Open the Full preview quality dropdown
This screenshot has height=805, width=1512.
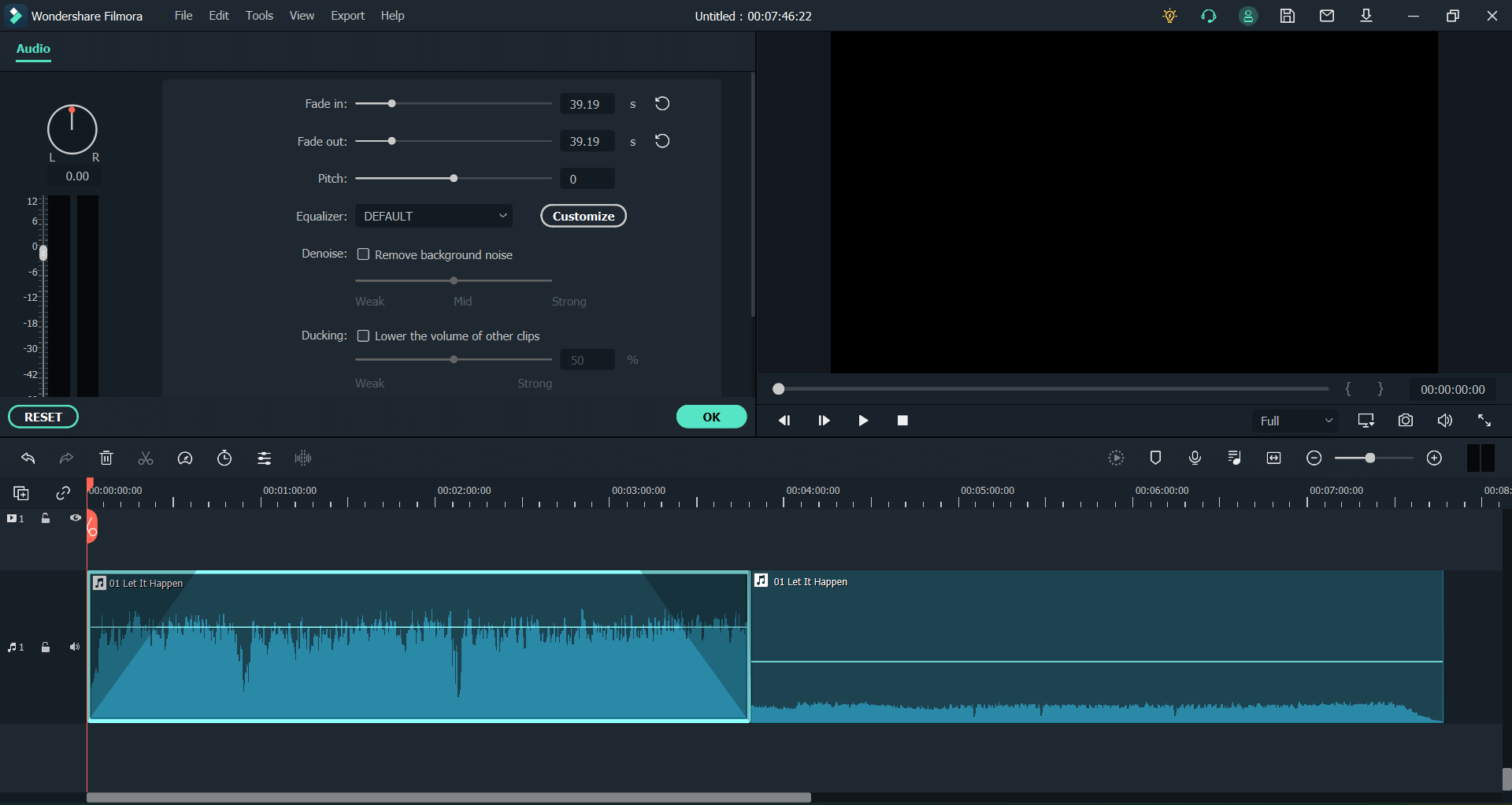pos(1295,421)
